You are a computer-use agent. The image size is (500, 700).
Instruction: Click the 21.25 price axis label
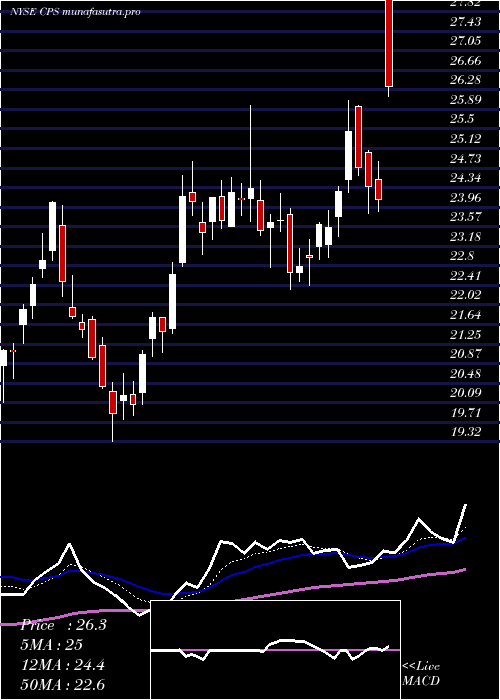466,334
